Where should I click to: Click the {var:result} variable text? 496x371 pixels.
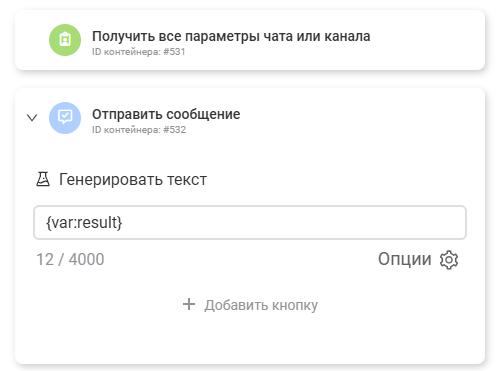(x=84, y=222)
